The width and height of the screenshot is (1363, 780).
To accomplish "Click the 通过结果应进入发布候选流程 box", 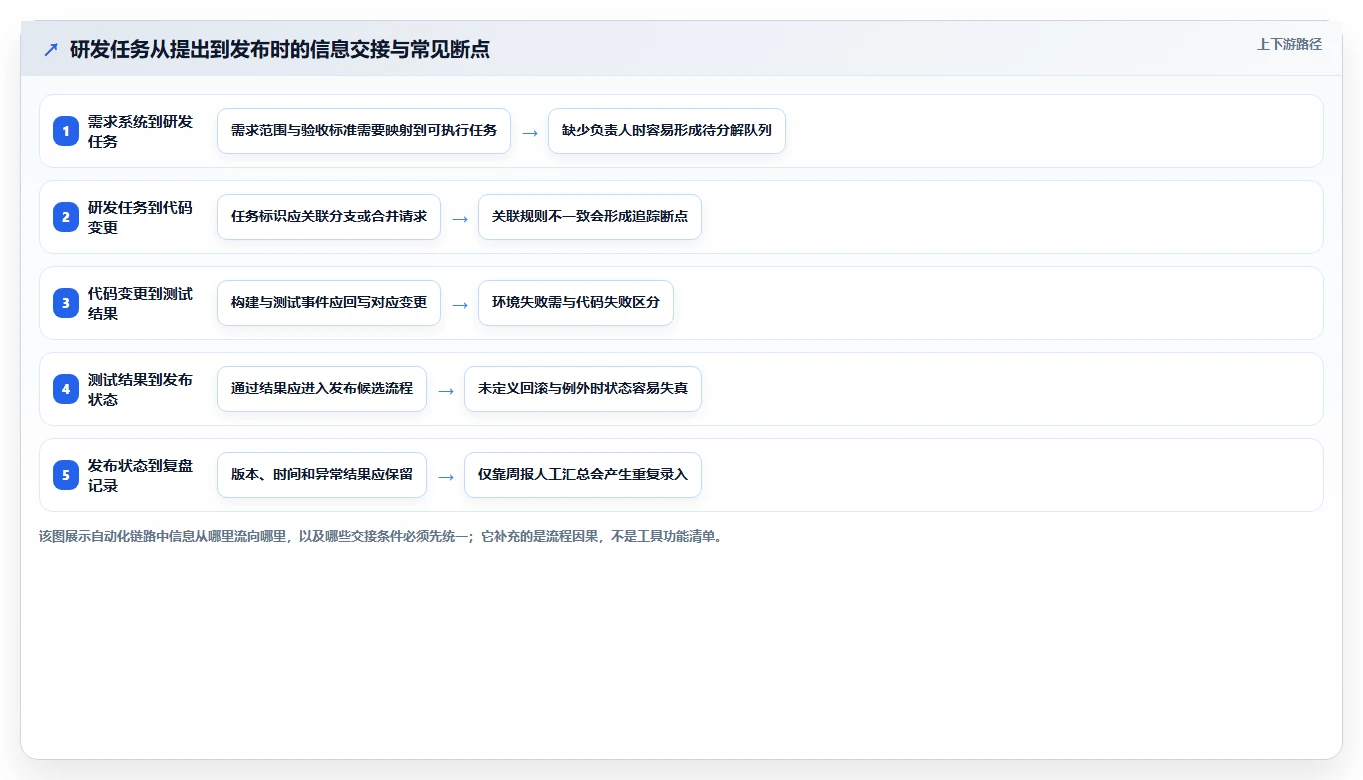I will [322, 389].
